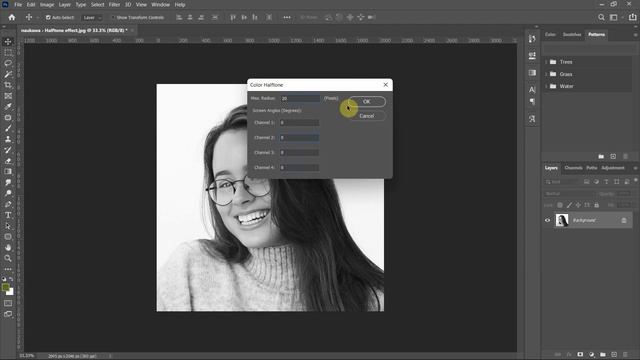Image resolution: width=640 pixels, height=360 pixels.
Task: Enable Show Transform Controls checkbox
Action: pos(113,18)
